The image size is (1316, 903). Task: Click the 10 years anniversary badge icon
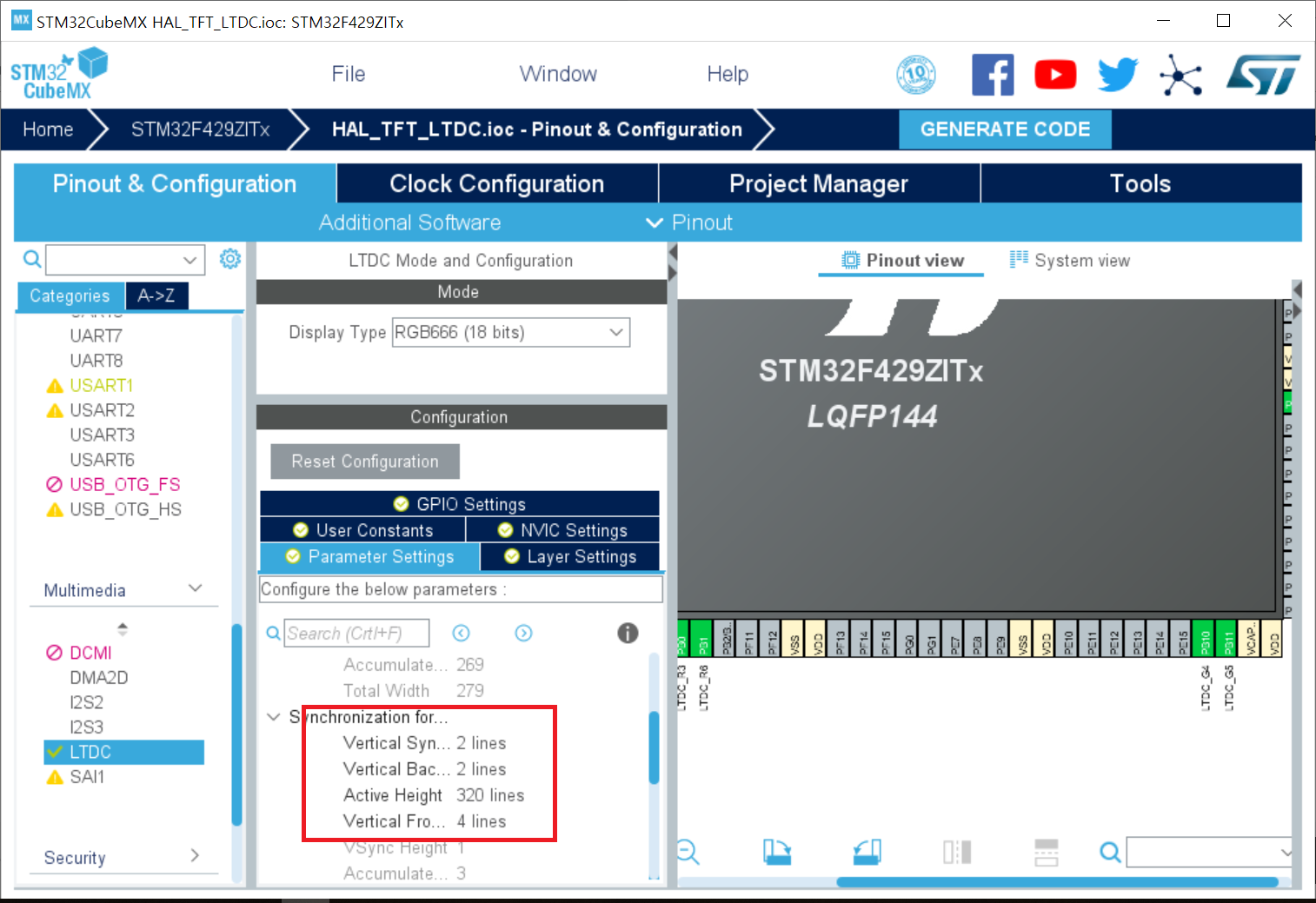(916, 75)
